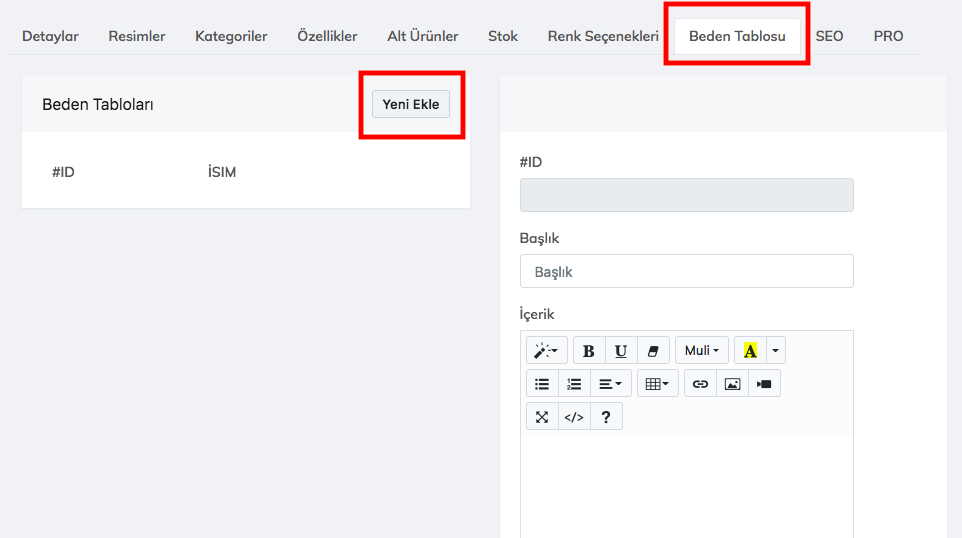Open the code view with the </> icon

[574, 417]
